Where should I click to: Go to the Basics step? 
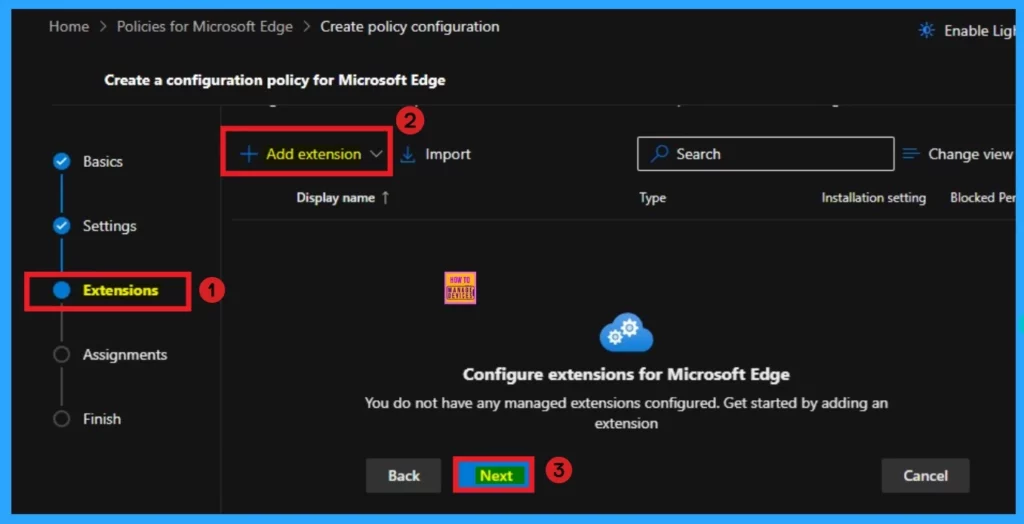[103, 161]
